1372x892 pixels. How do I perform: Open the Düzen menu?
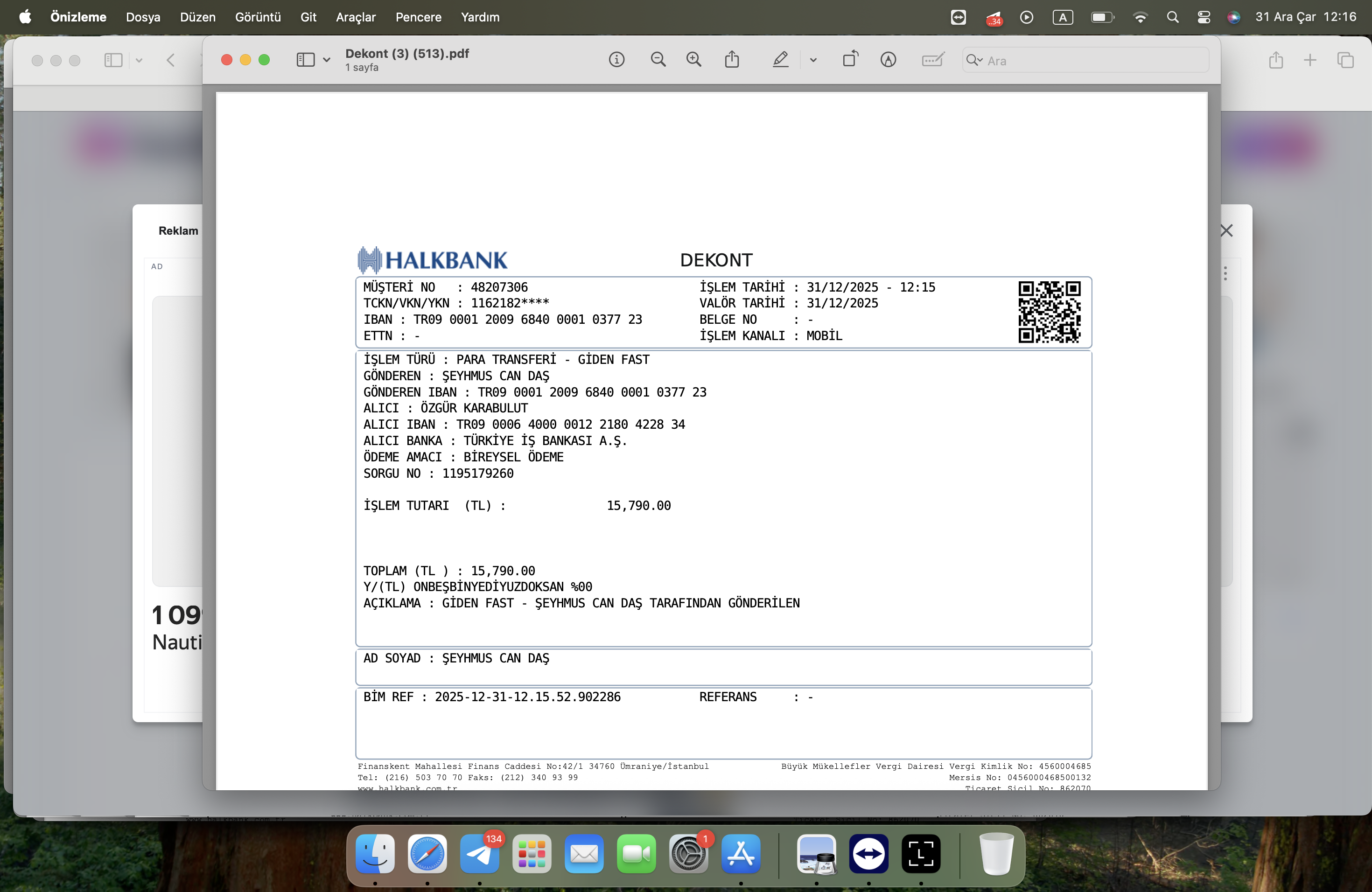[x=198, y=17]
